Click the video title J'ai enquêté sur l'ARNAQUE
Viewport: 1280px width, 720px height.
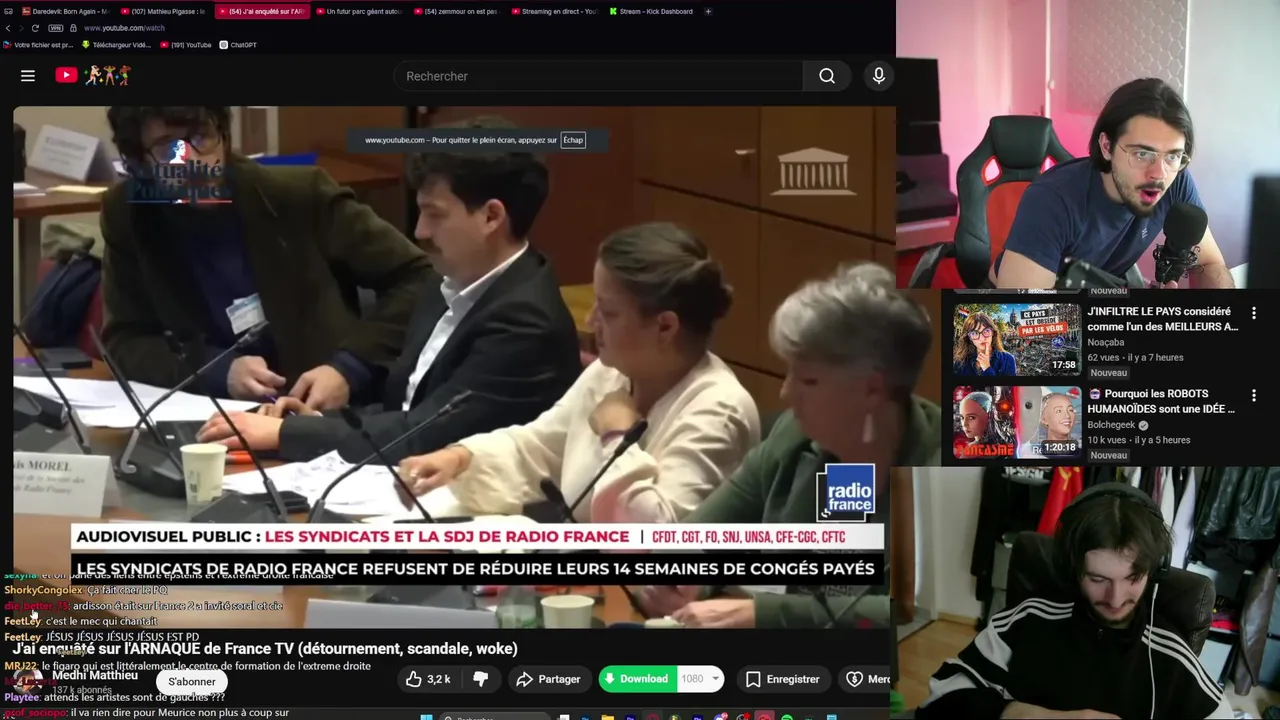pyautogui.click(x=265, y=648)
